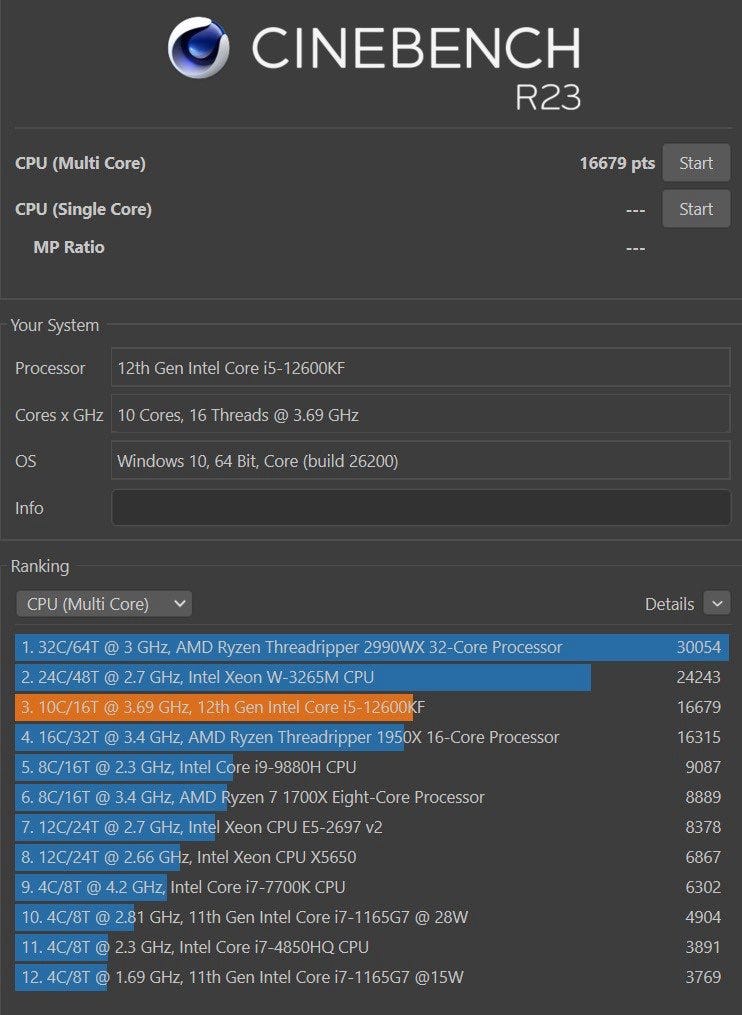
Task: Click score 16315 in ranking list
Action: [x=699, y=737]
